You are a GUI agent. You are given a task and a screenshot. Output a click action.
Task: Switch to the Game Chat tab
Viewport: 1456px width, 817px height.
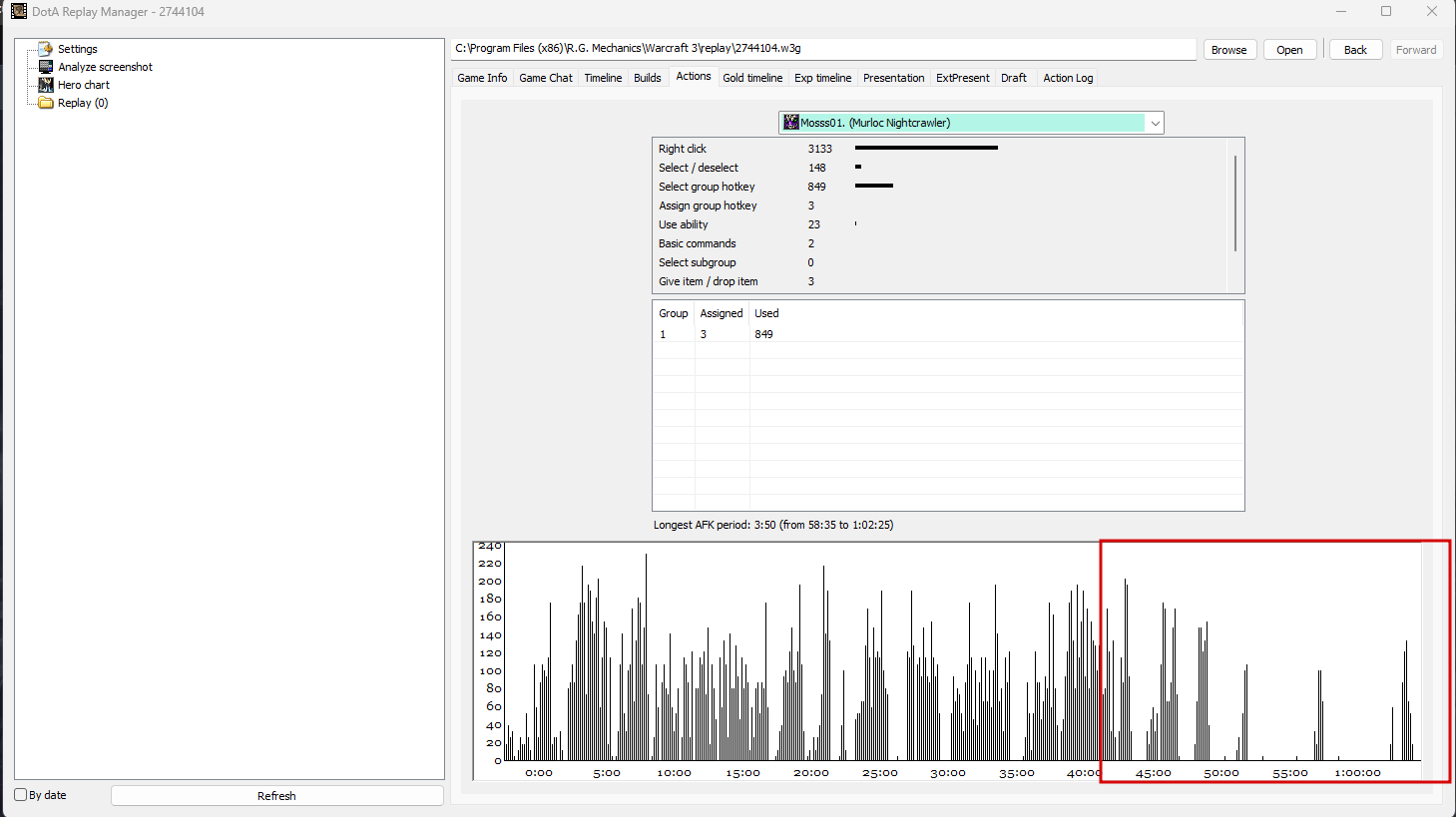coord(546,78)
